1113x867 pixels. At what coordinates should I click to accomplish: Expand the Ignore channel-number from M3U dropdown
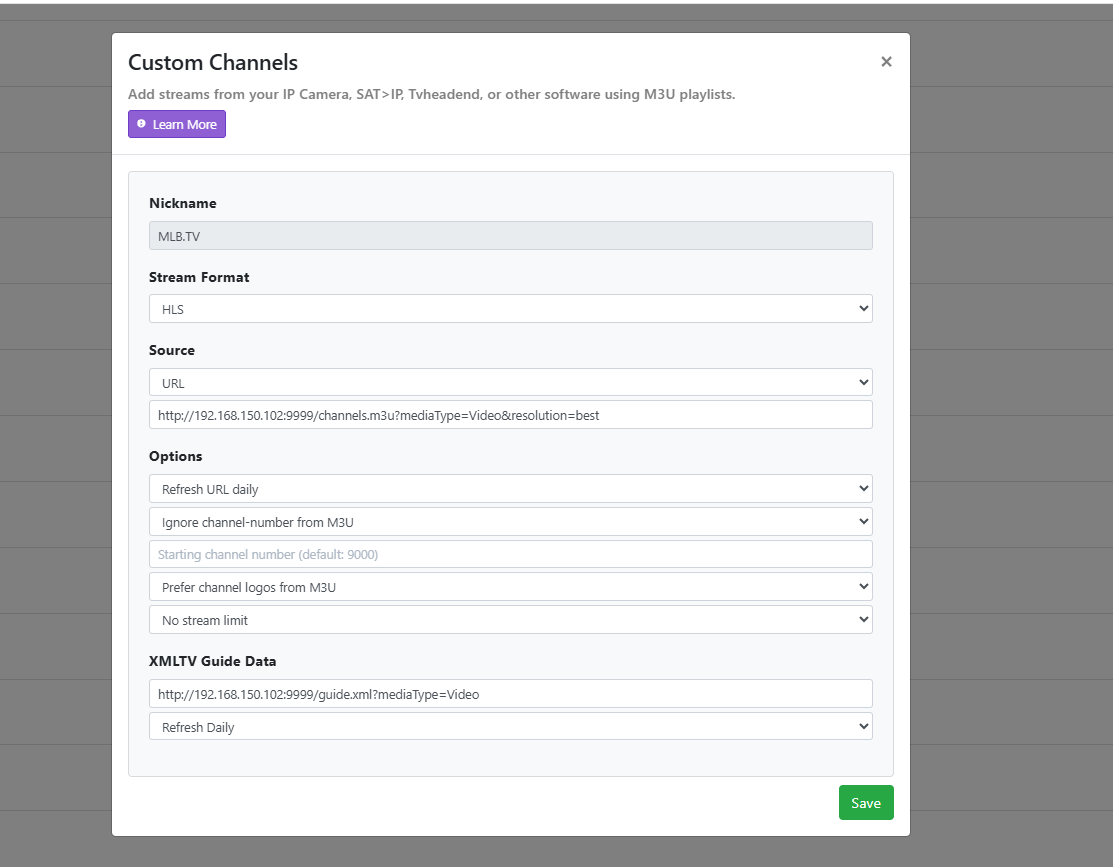(x=510, y=522)
